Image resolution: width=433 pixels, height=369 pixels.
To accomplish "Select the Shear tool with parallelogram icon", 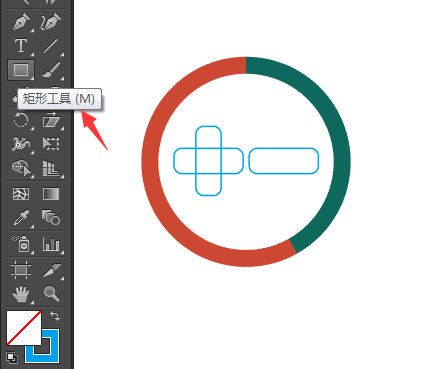I will pos(51,120).
